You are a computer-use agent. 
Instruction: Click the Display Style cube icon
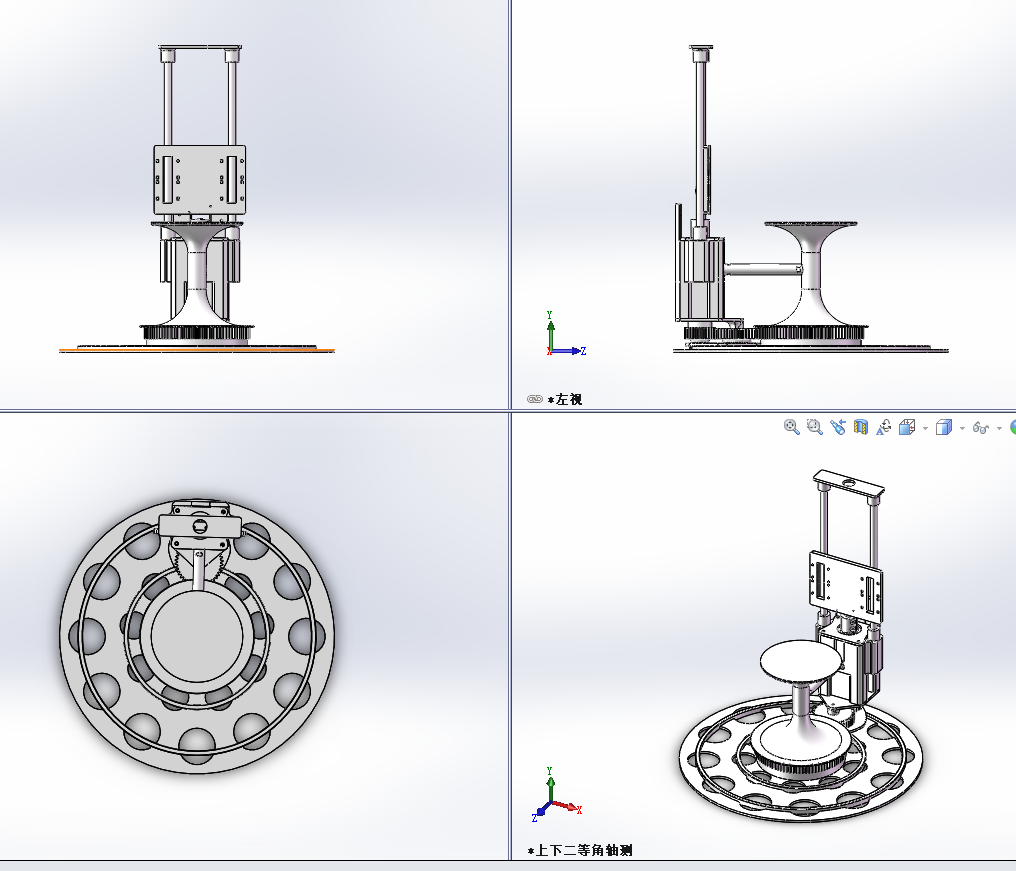(x=943, y=426)
